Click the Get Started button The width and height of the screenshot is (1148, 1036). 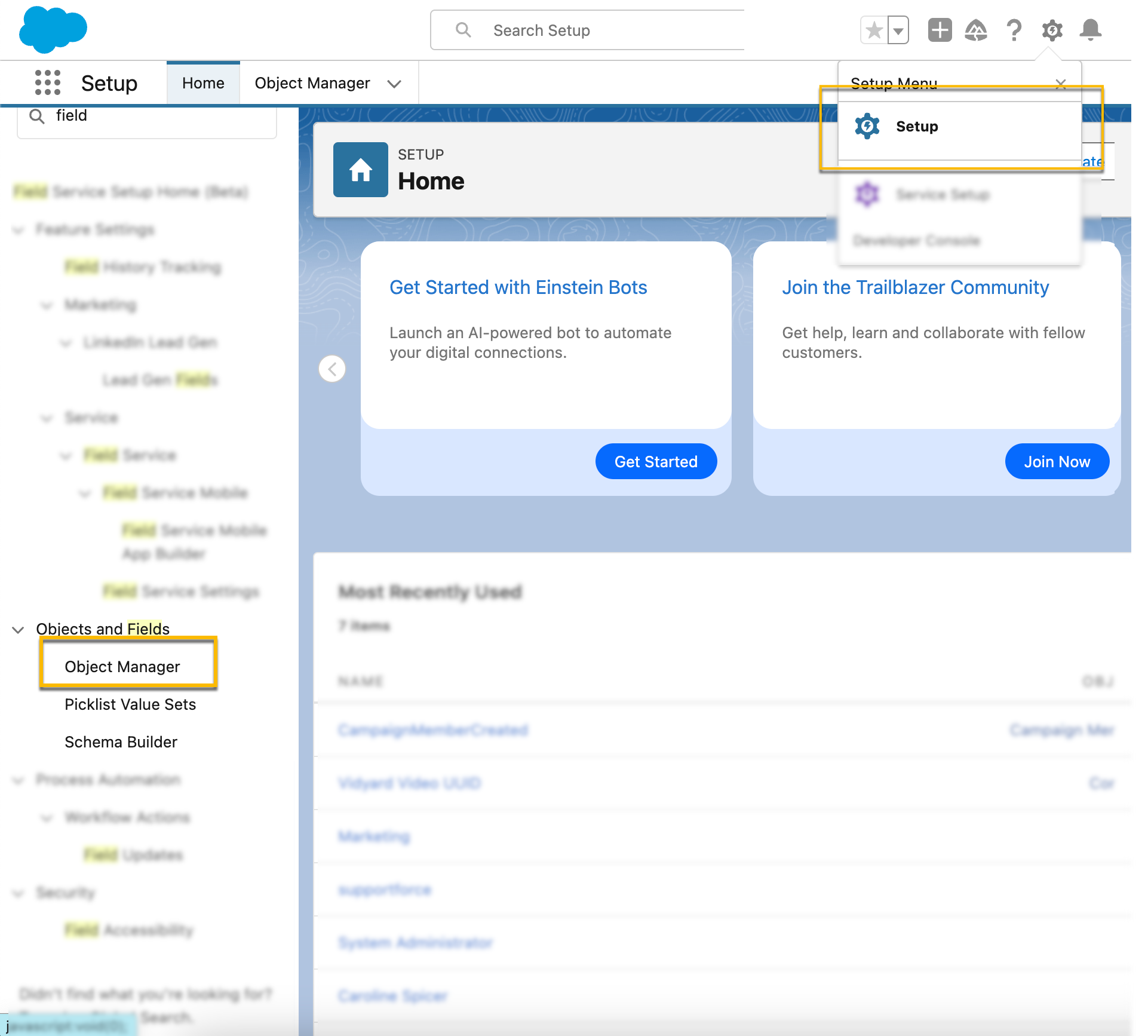(x=656, y=461)
